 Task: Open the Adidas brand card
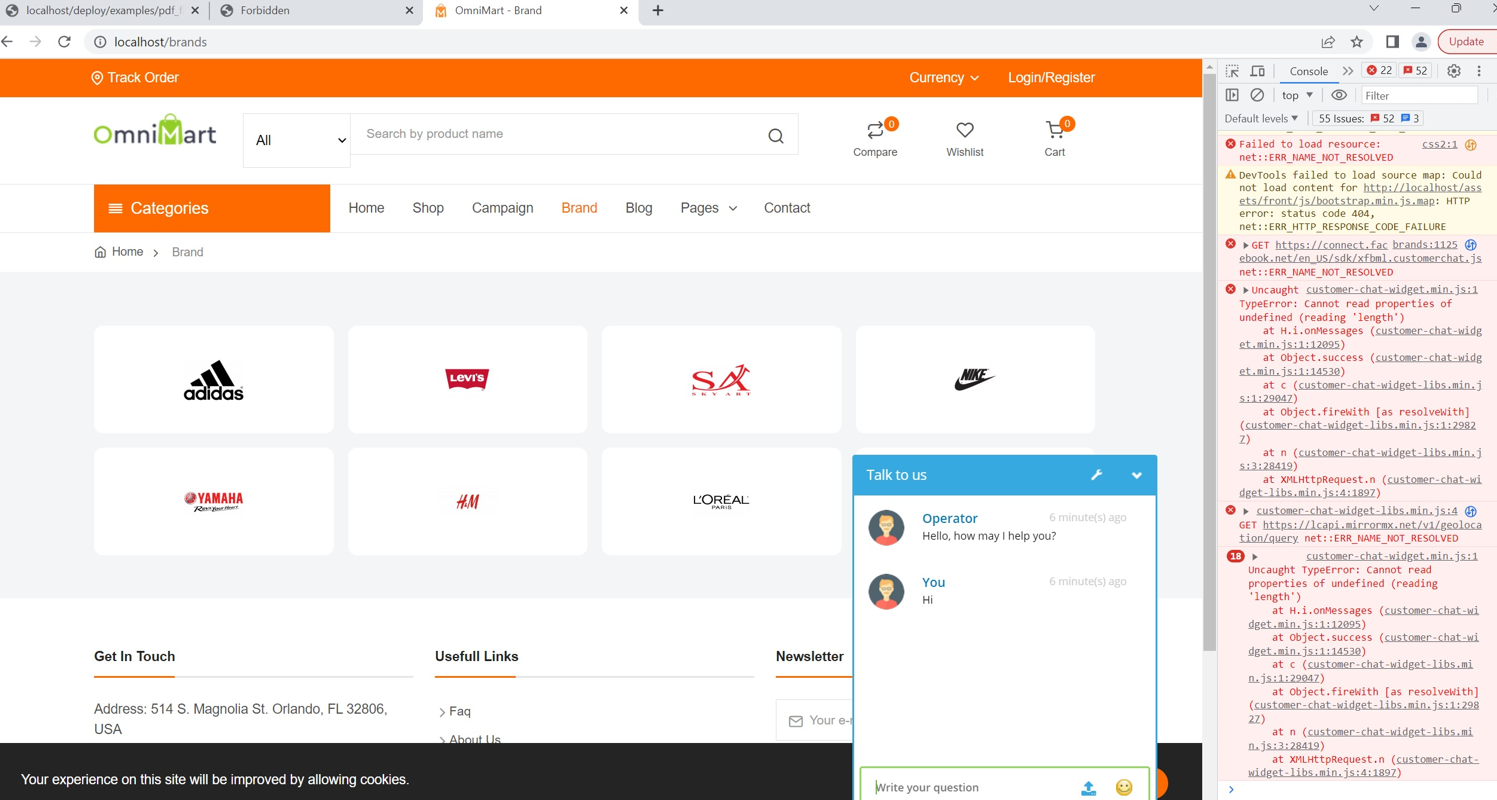[x=214, y=379]
